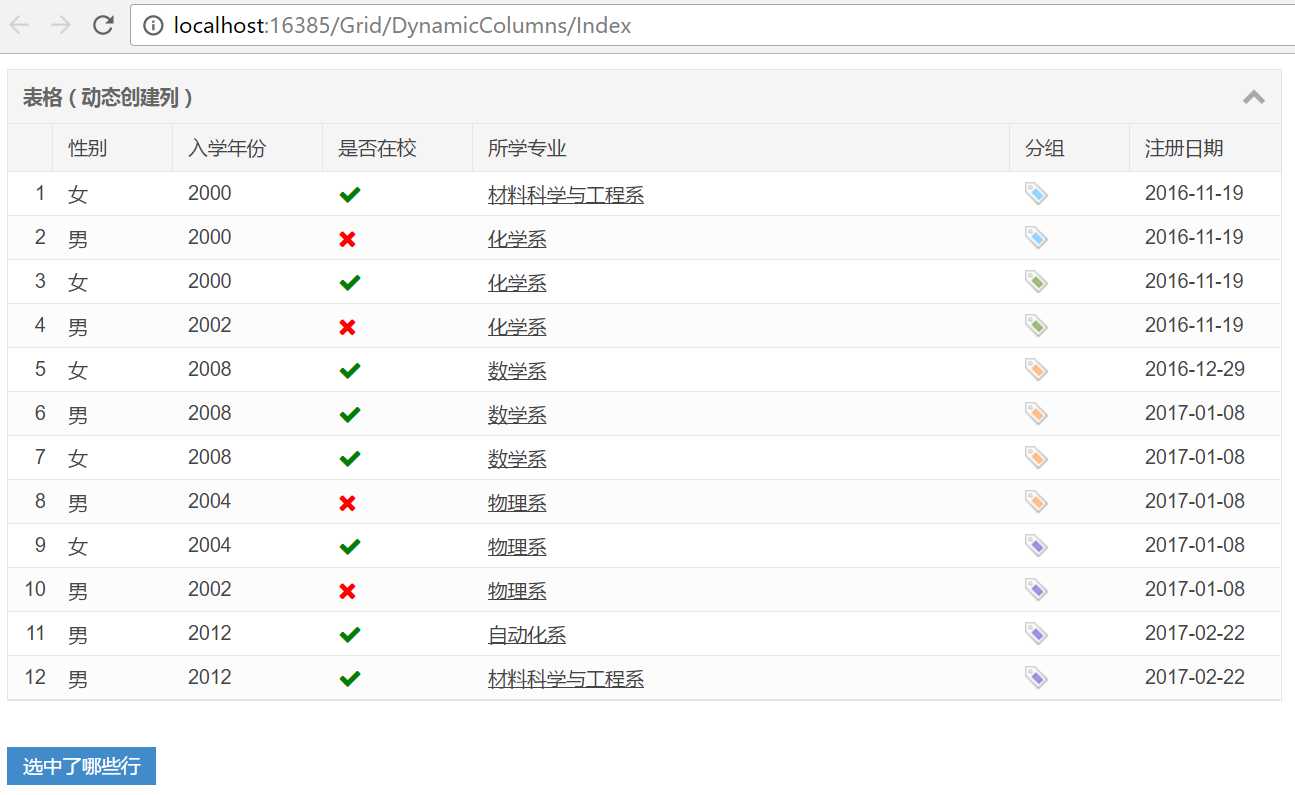Image resolution: width=1295 pixels, height=795 pixels.
Task: Open the 物理系 link in row 9
Action: [x=517, y=547]
